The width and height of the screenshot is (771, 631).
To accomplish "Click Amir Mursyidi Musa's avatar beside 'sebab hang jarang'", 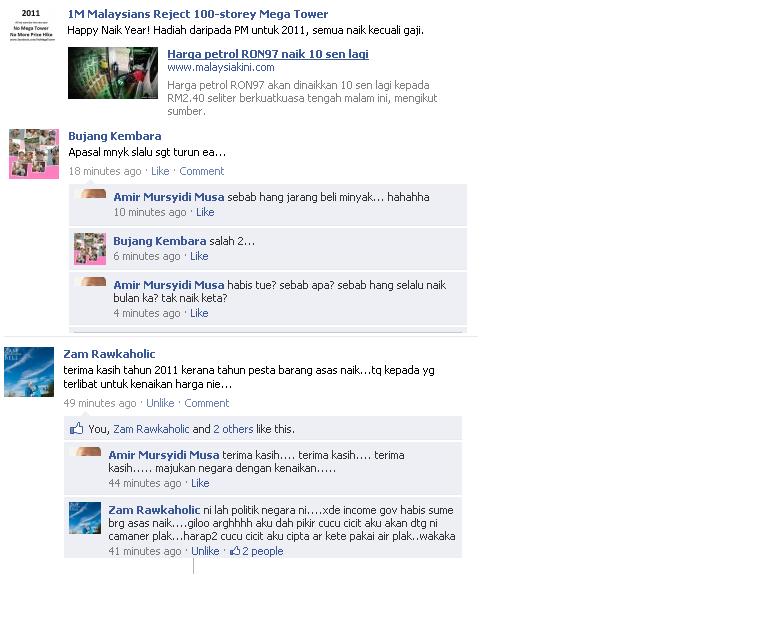I will [93, 194].
